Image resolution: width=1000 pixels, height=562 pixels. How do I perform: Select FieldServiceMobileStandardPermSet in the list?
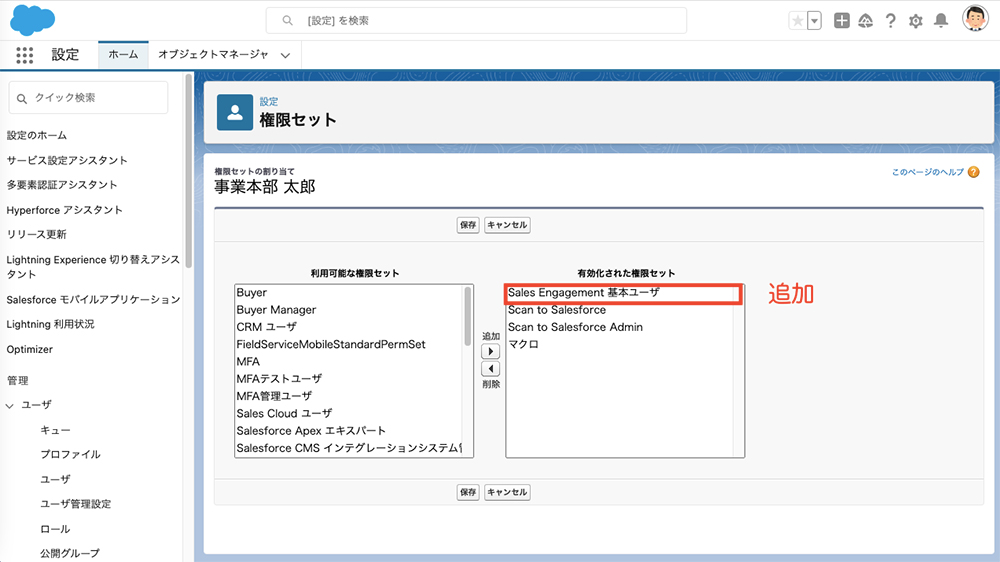(331, 344)
